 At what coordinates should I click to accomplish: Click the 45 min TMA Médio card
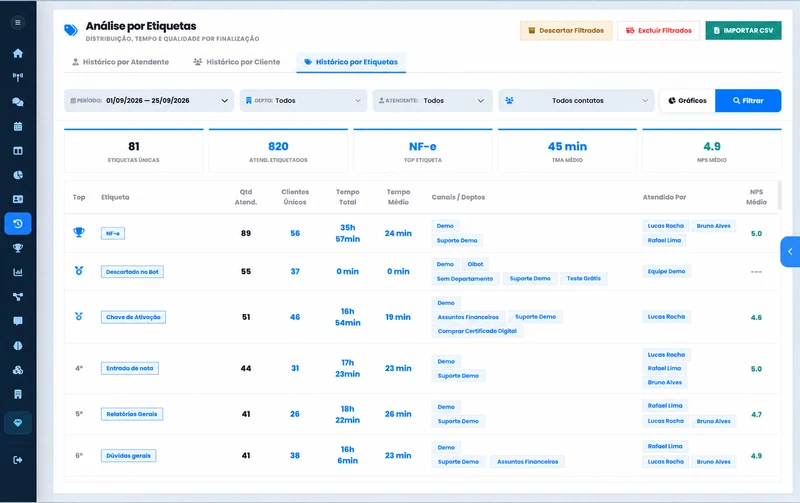[x=567, y=151]
